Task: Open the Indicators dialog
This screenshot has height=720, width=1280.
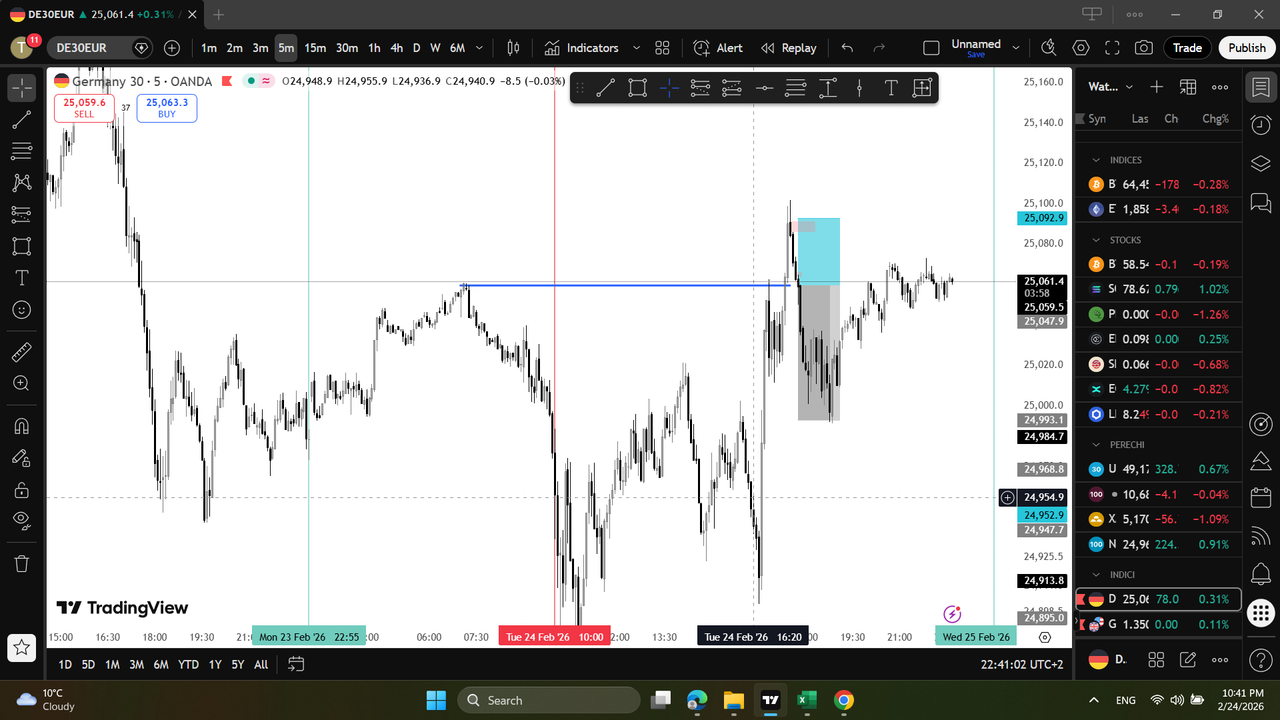Action: click(x=582, y=48)
